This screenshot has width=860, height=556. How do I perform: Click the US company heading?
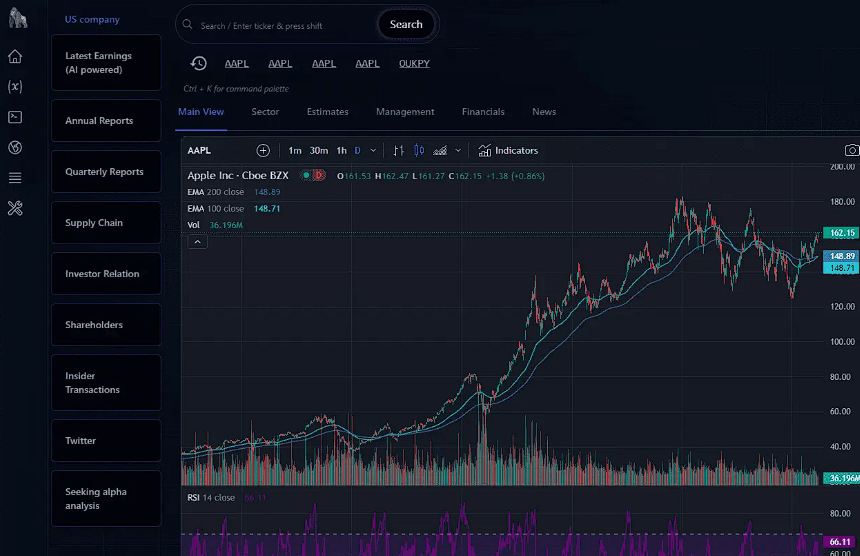(92, 20)
